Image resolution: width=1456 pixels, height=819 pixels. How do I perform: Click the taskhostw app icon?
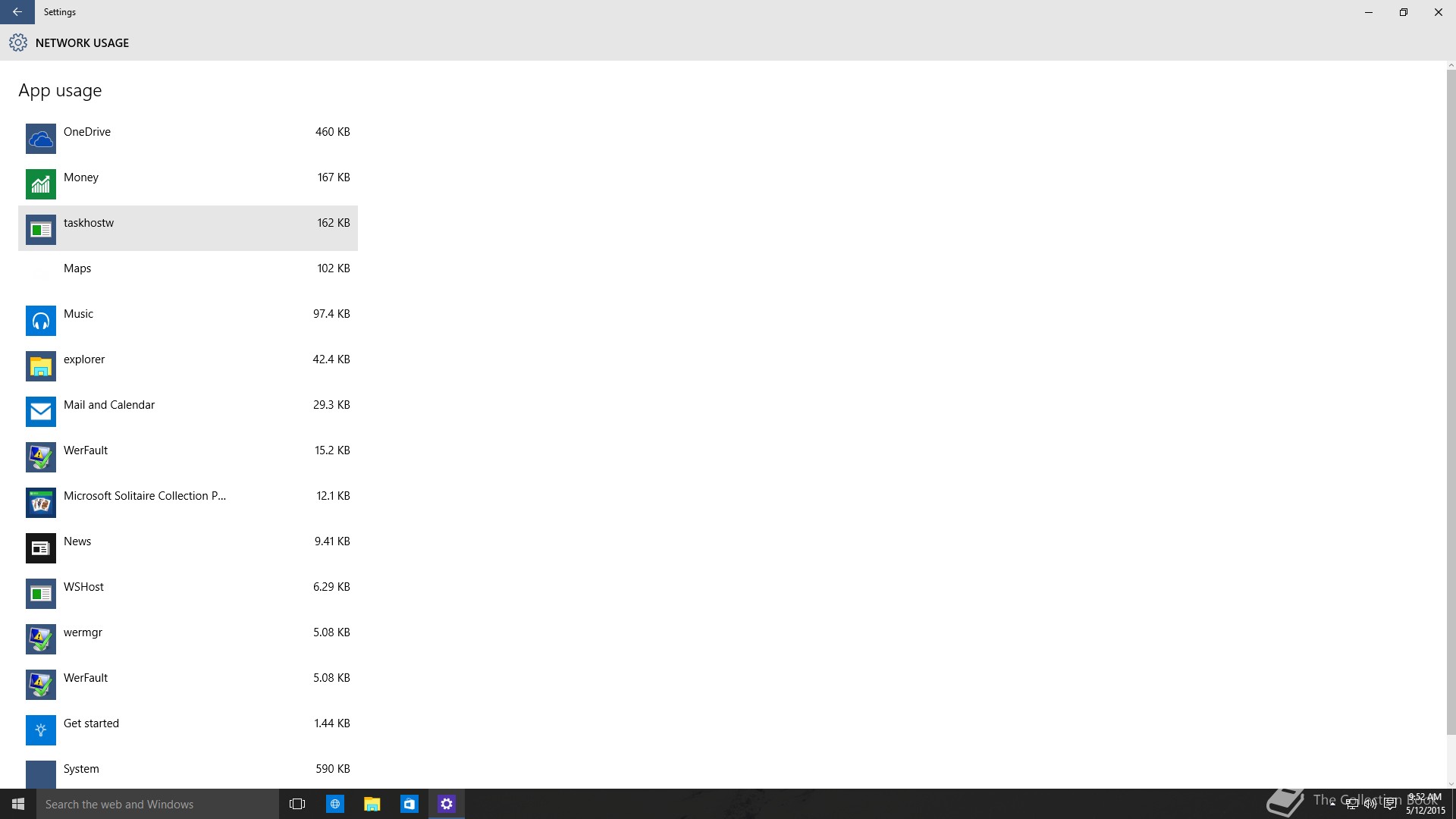coord(41,230)
